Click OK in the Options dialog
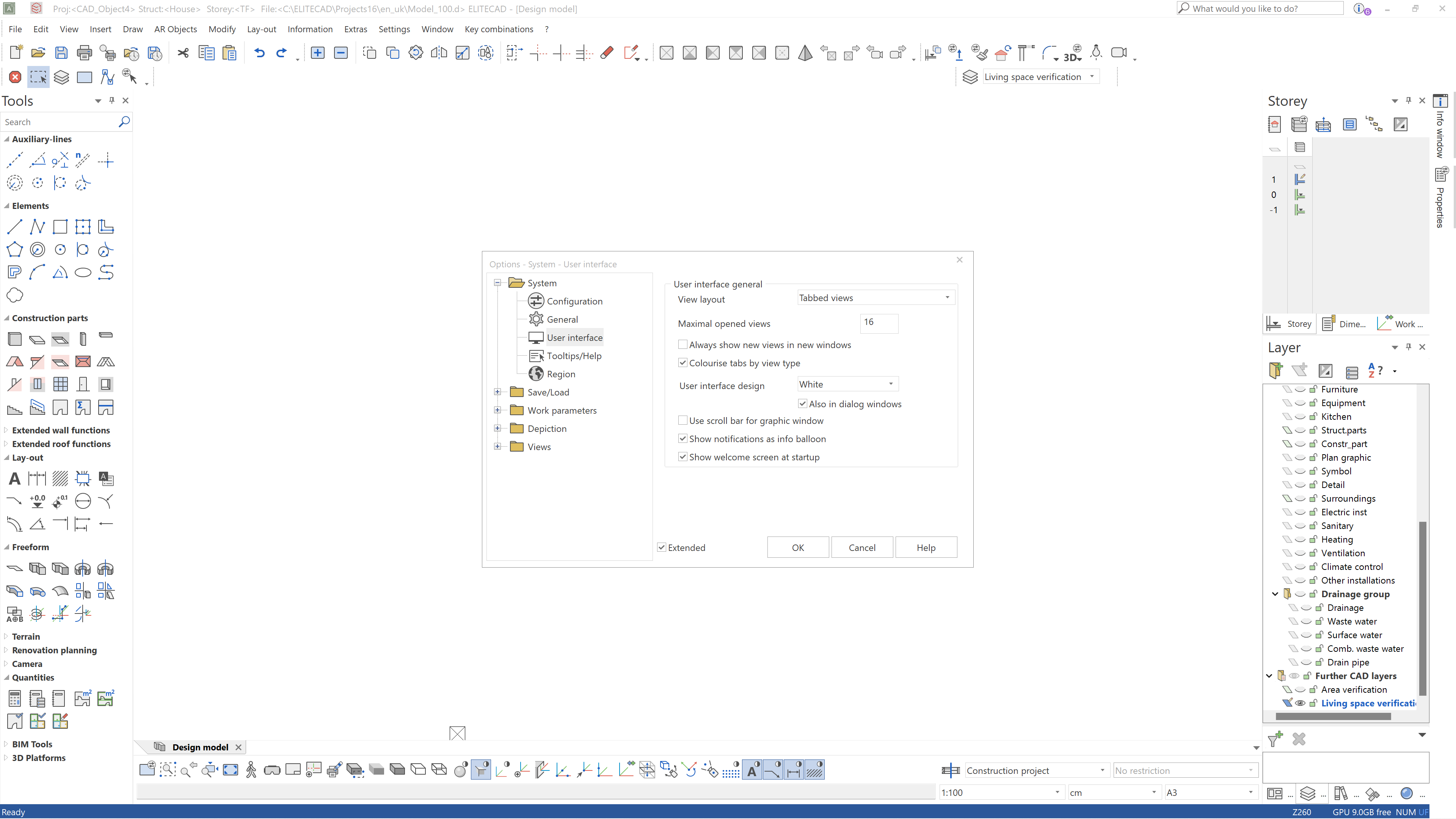 pos(797,547)
